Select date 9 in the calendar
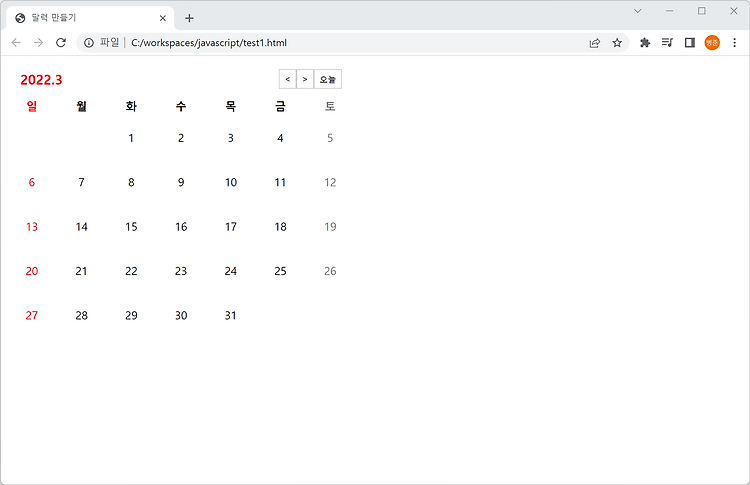The height and width of the screenshot is (485, 750). (181, 182)
